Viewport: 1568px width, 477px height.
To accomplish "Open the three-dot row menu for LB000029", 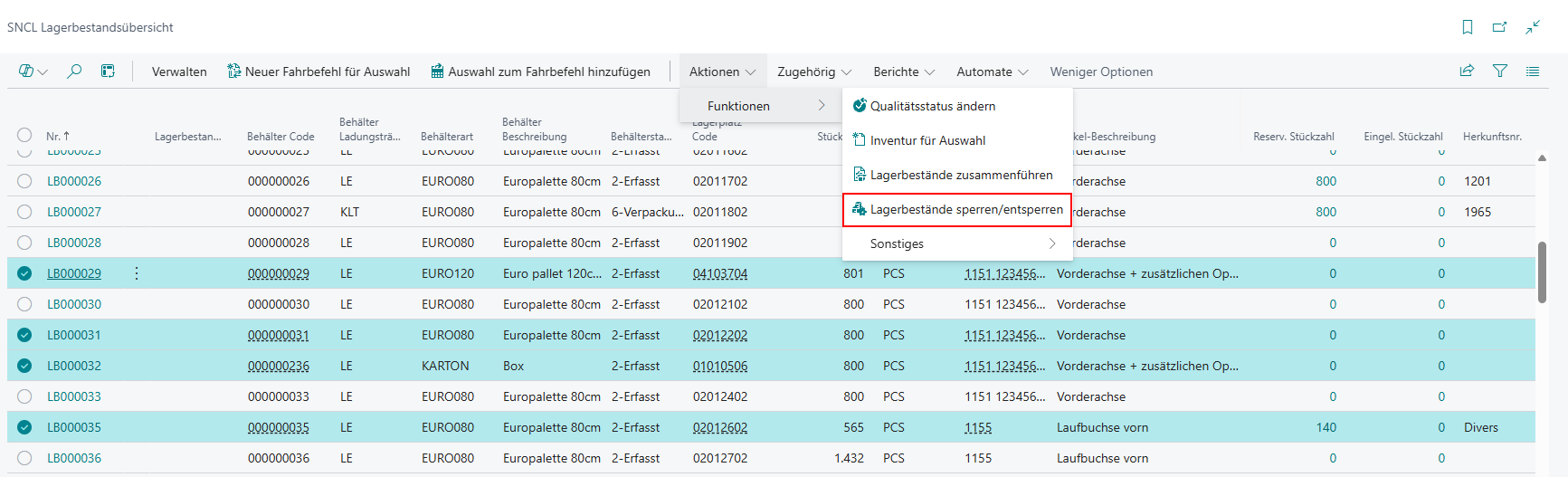I will (x=137, y=273).
